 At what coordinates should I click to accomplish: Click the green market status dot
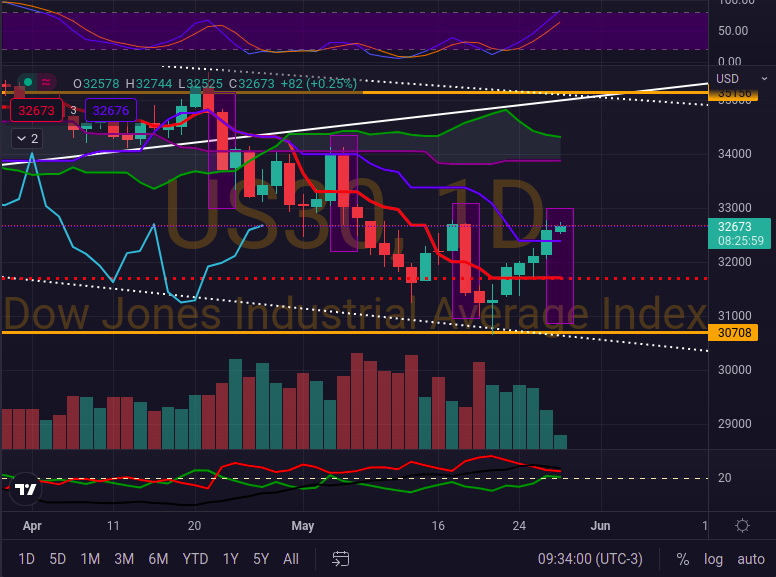click(28, 83)
